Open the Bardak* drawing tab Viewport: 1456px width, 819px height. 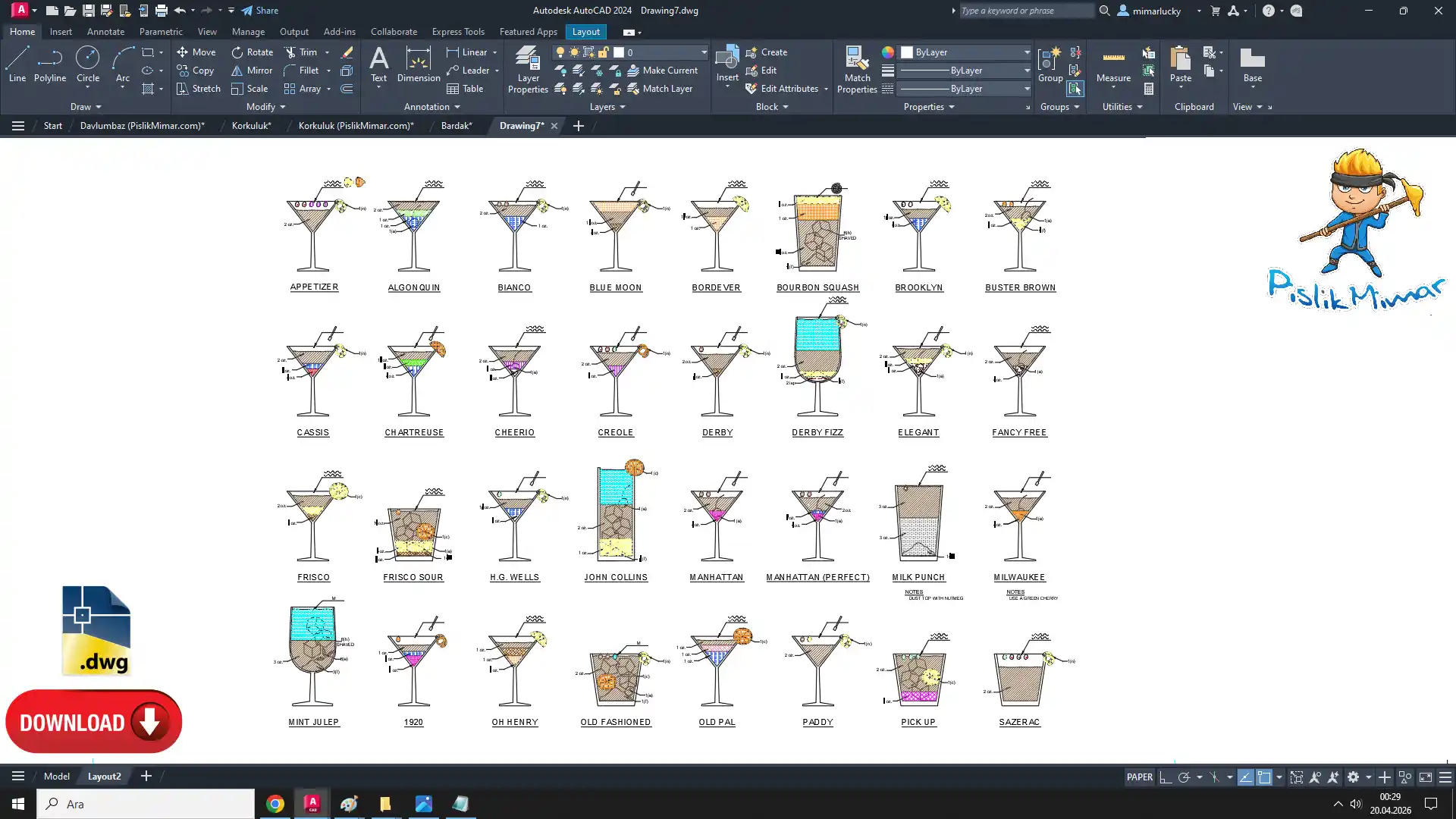pos(457,126)
